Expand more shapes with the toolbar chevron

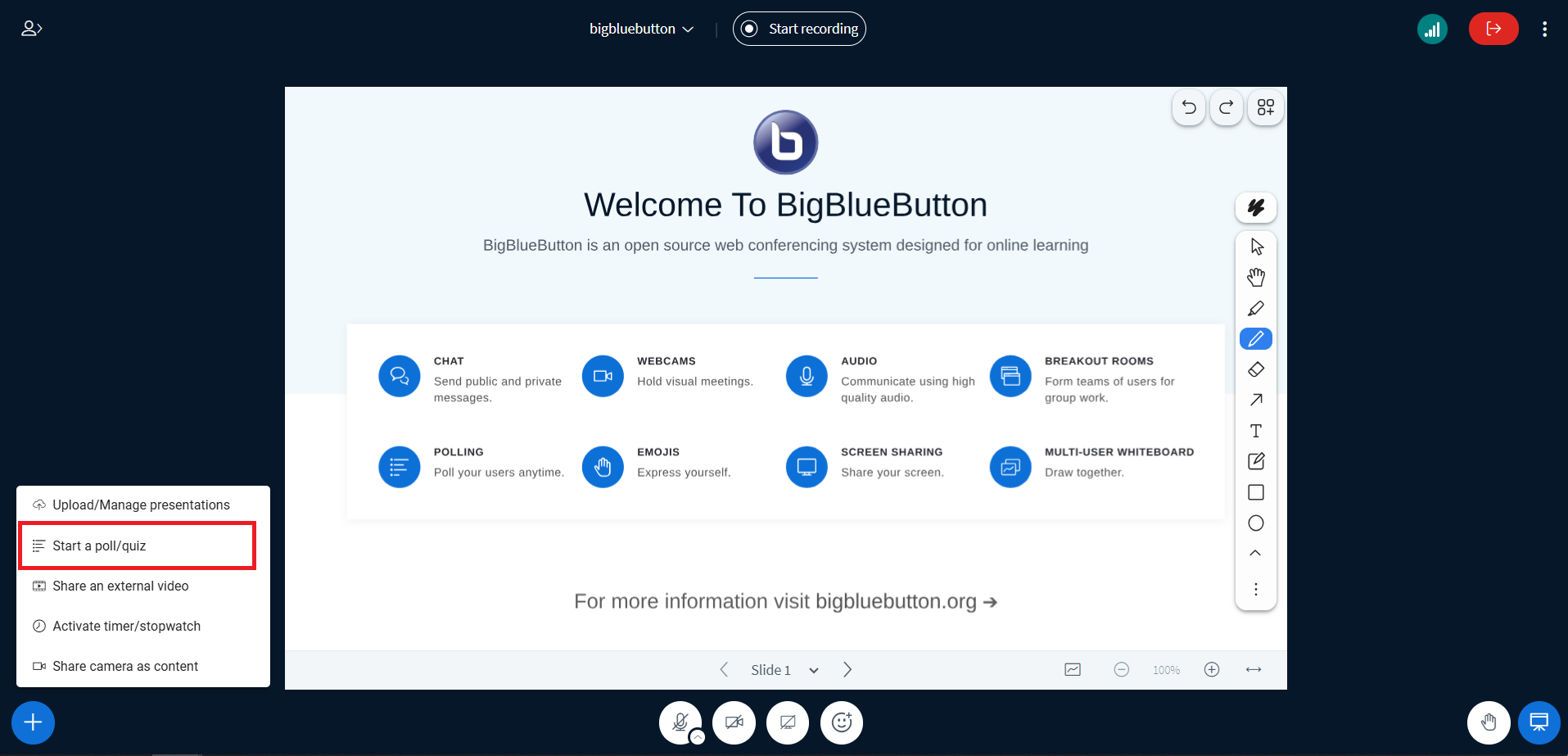pos(1255,554)
